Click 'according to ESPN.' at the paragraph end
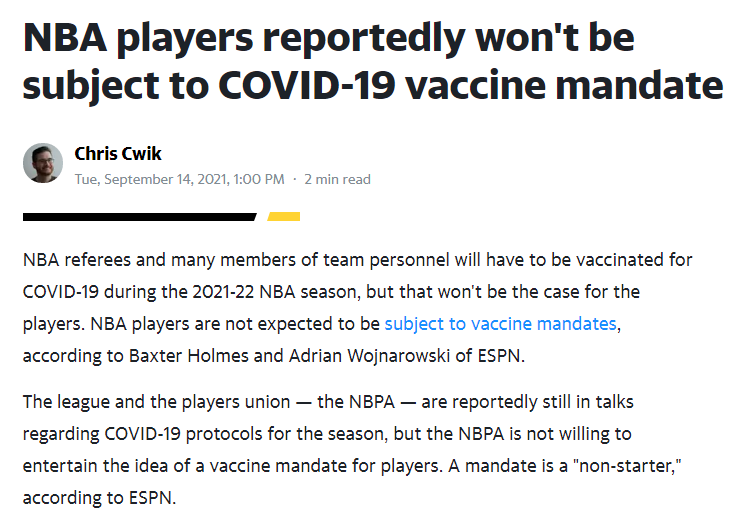 click(99, 498)
